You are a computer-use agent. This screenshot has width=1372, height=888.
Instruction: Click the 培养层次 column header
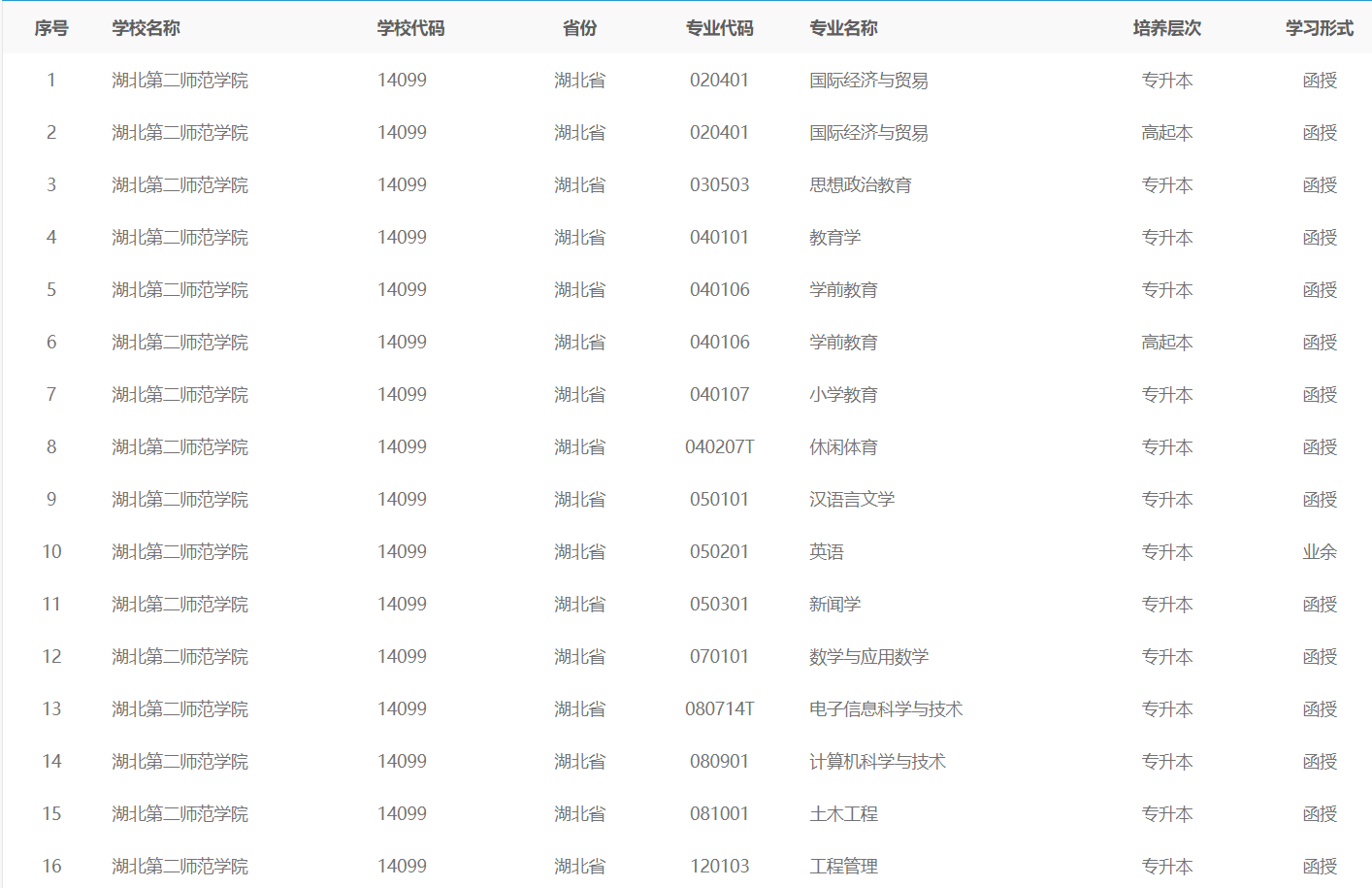tap(1166, 28)
